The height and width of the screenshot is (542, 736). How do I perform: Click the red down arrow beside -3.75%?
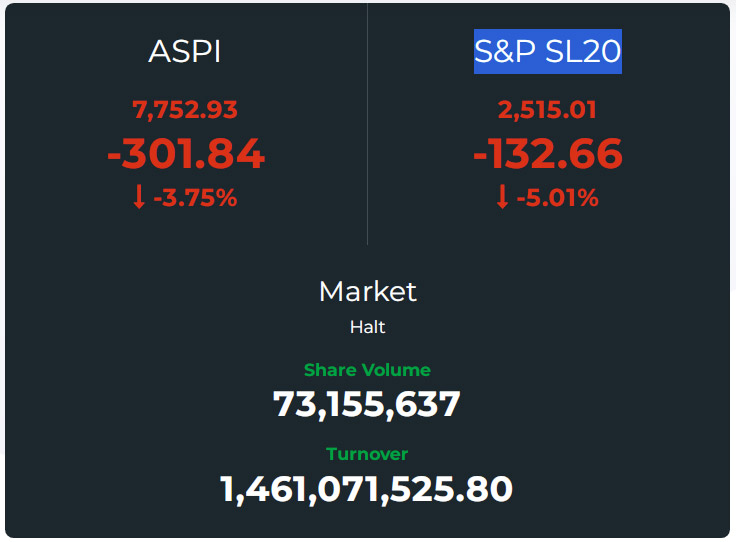click(138, 197)
